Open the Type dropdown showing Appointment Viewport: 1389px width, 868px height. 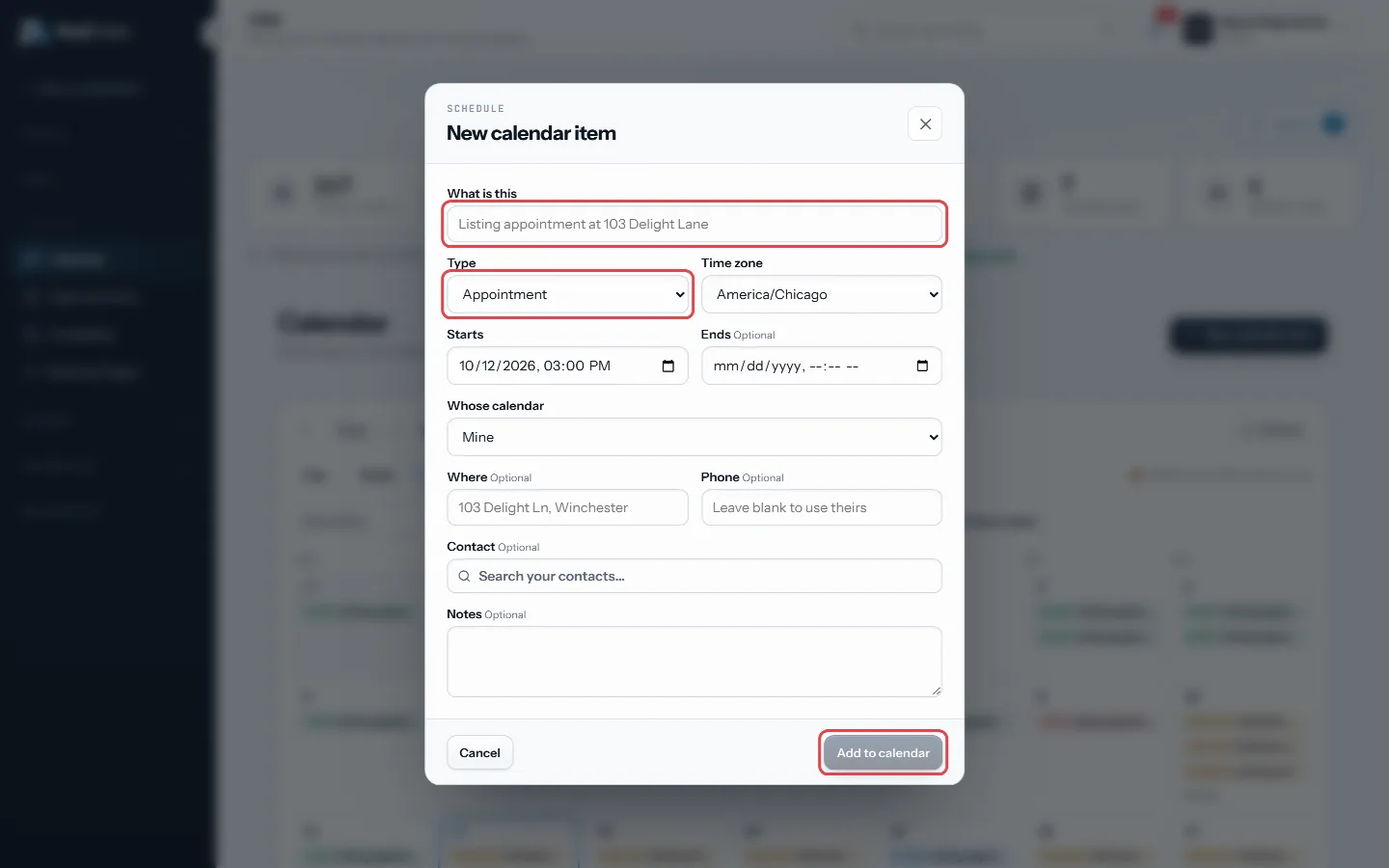coord(568,294)
